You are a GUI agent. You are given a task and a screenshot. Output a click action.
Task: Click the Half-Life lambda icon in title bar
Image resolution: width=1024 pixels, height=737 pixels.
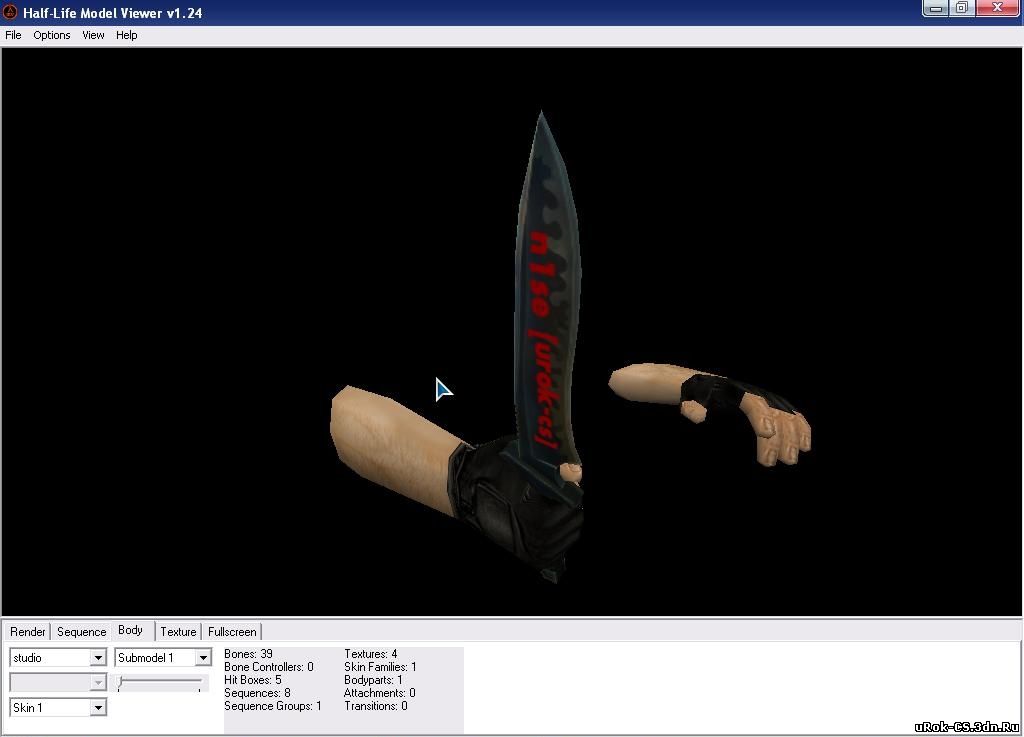(x=10, y=12)
